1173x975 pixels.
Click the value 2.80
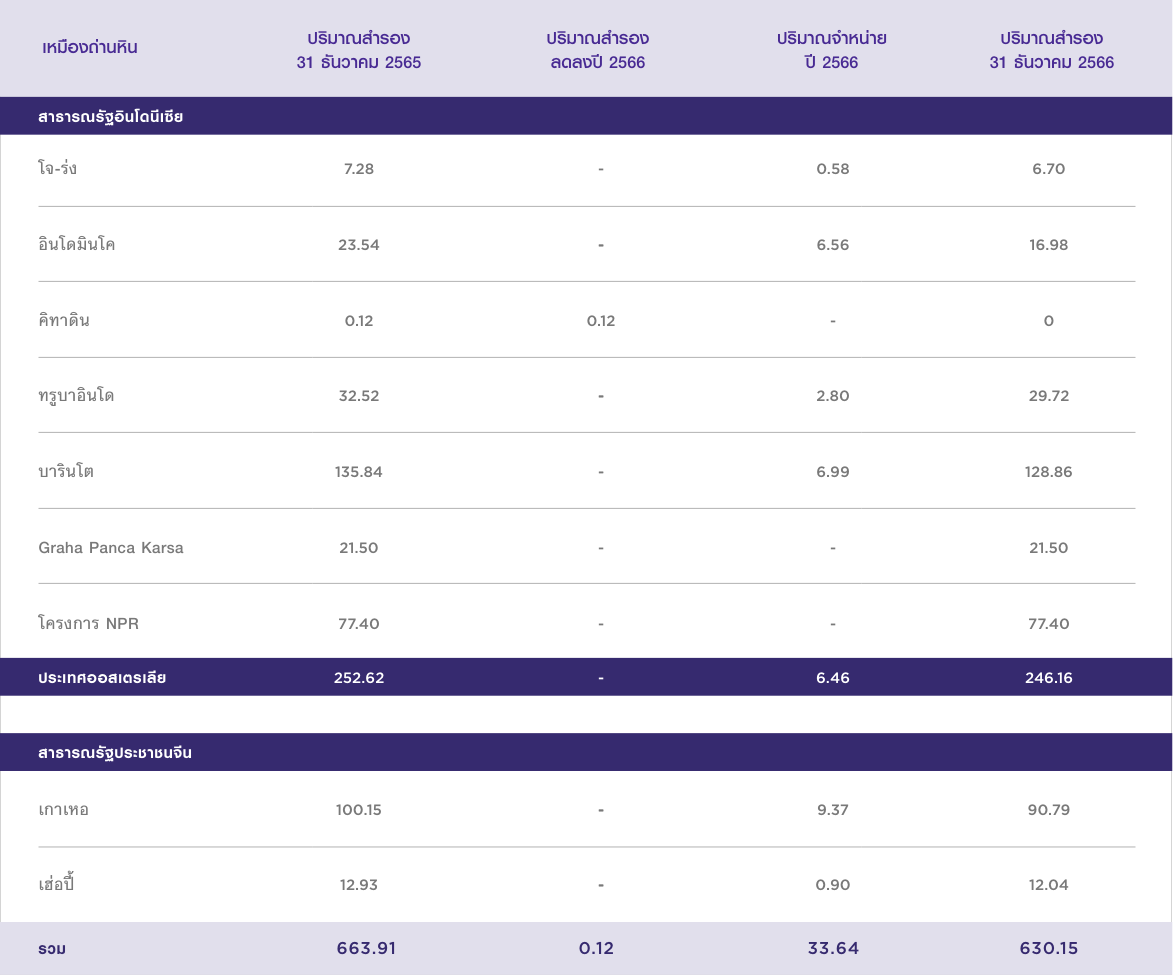833,396
